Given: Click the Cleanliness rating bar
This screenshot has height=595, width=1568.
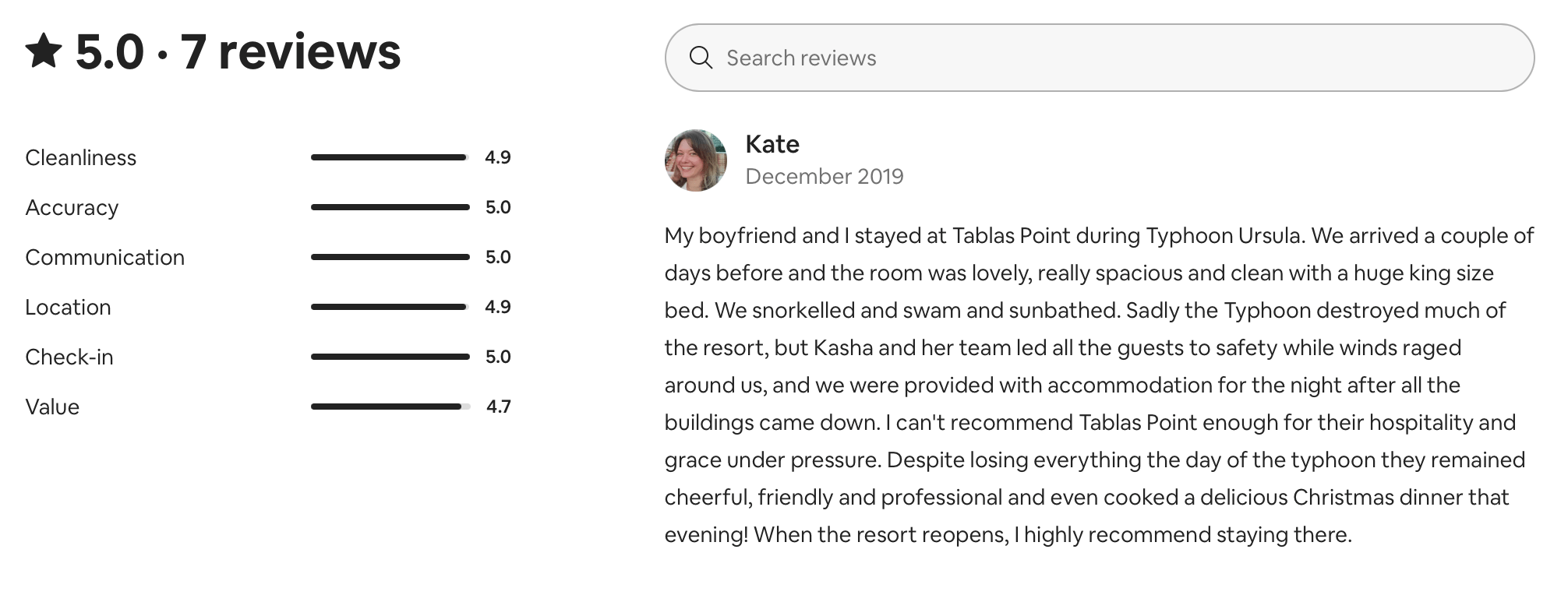Looking at the screenshot, I should point(390,157).
